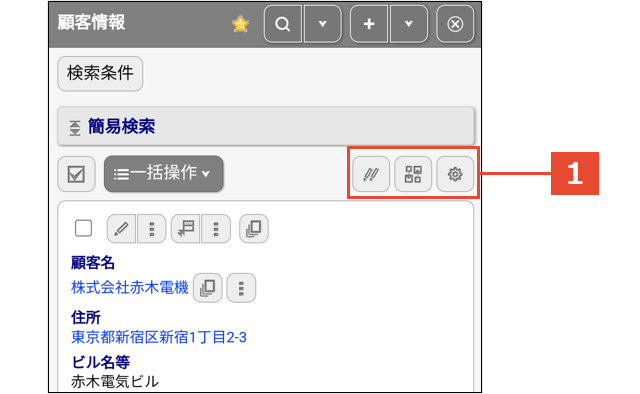
Task: Click the grid layout view icon
Action: tap(413, 174)
